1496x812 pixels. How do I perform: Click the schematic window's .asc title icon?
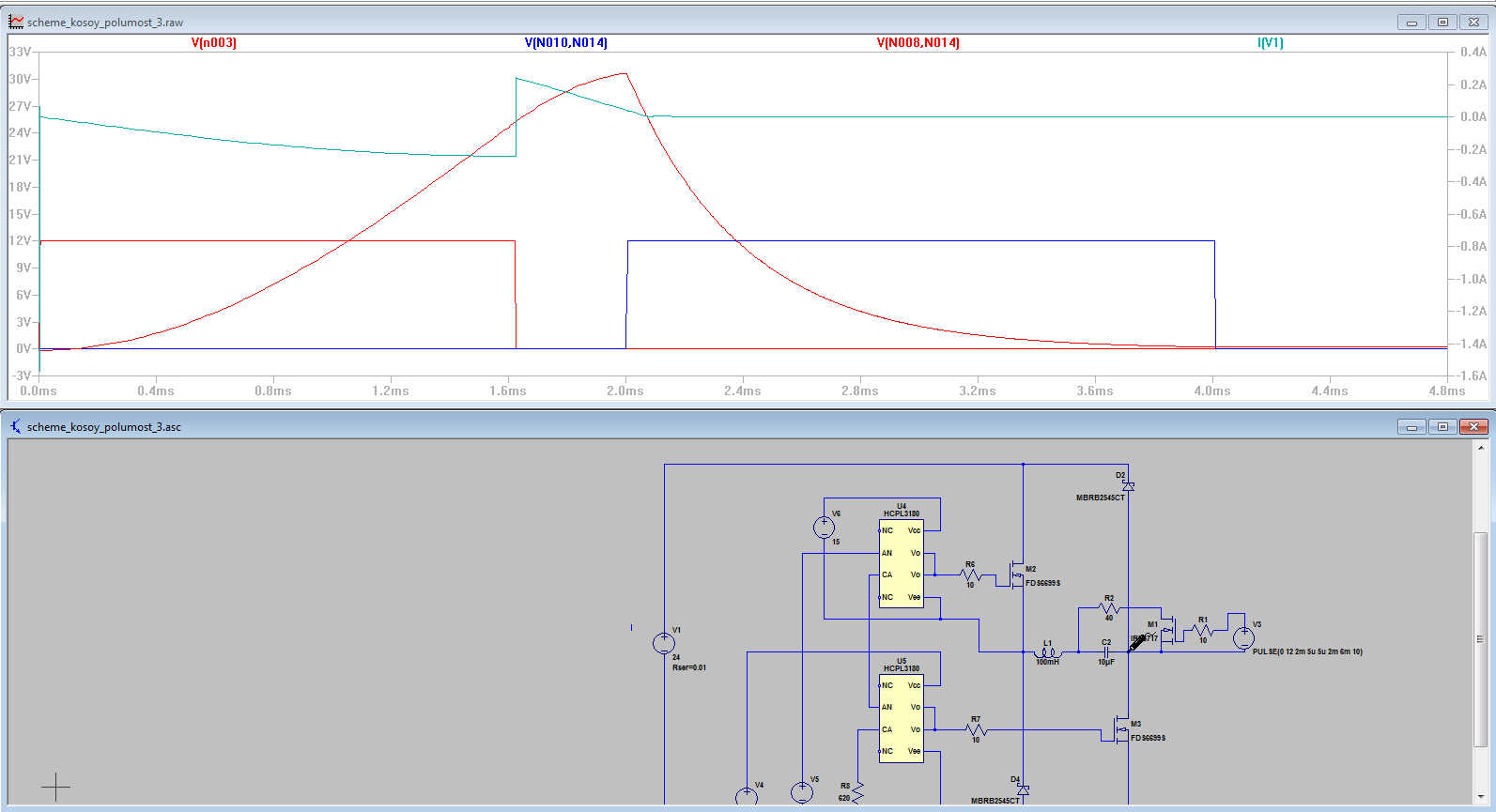(16, 426)
